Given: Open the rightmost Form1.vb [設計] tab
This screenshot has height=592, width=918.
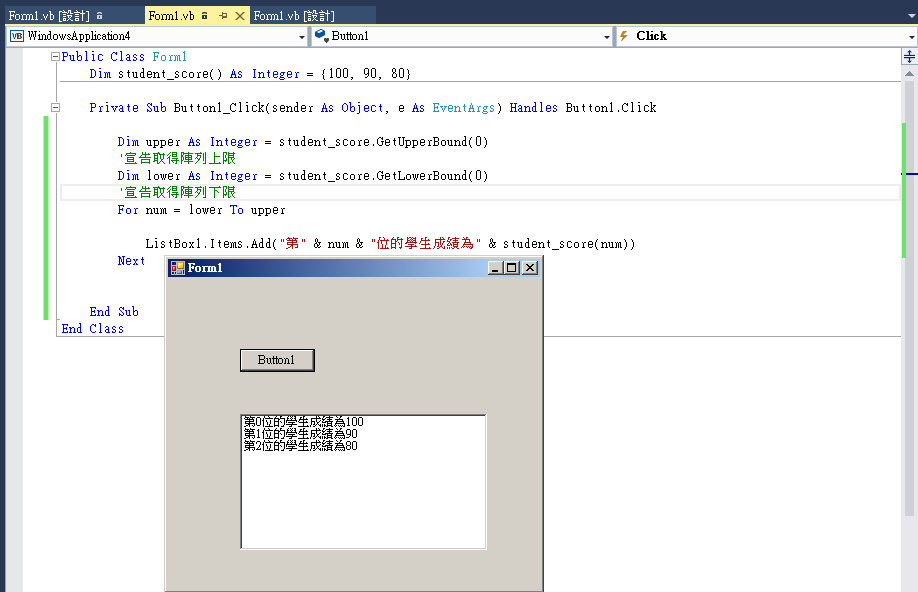Looking at the screenshot, I should tap(294, 16).
